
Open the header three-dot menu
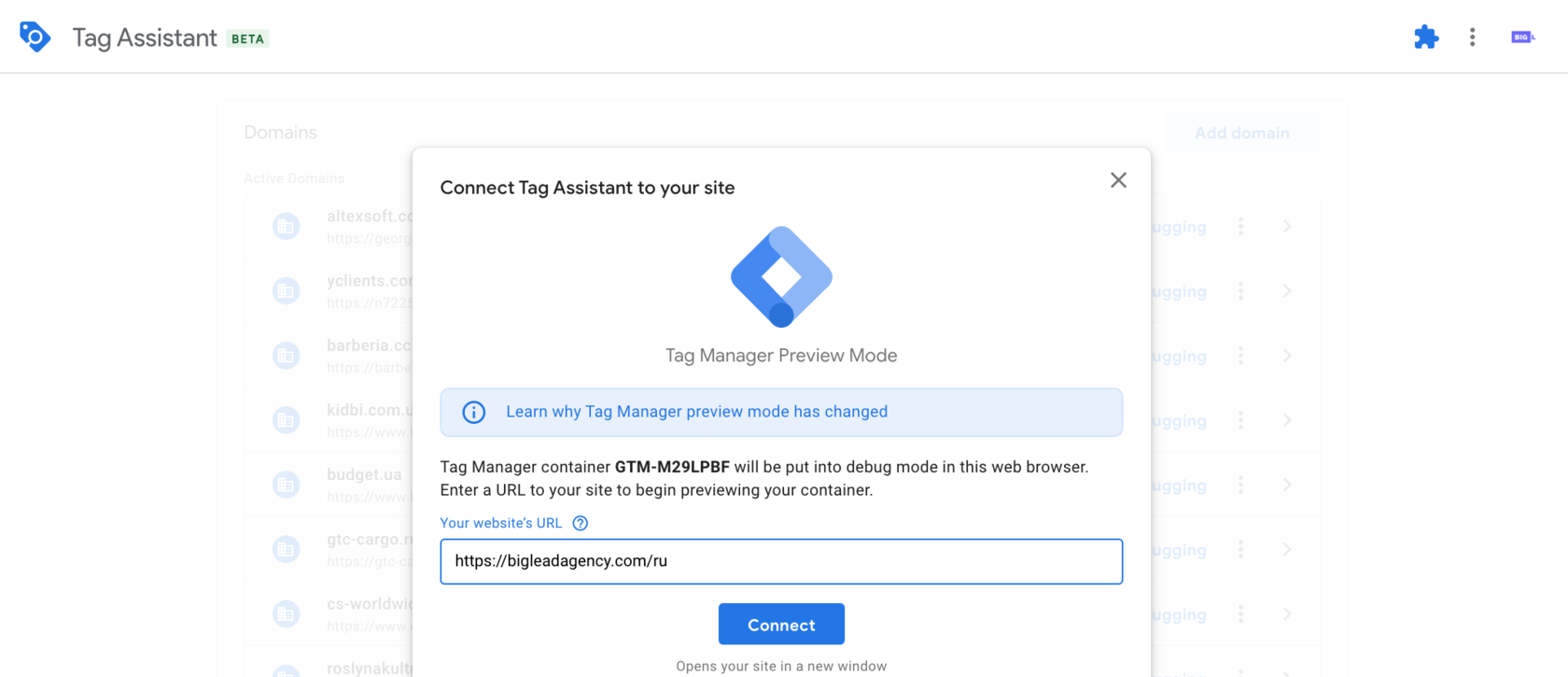(1472, 37)
